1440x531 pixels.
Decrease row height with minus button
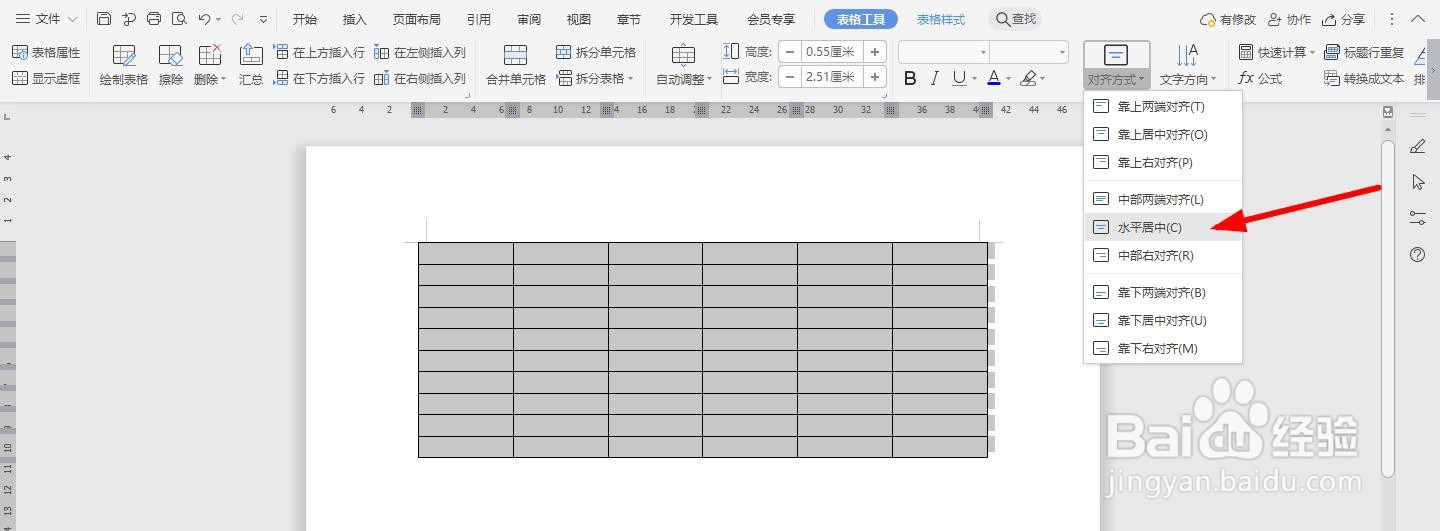(x=790, y=52)
